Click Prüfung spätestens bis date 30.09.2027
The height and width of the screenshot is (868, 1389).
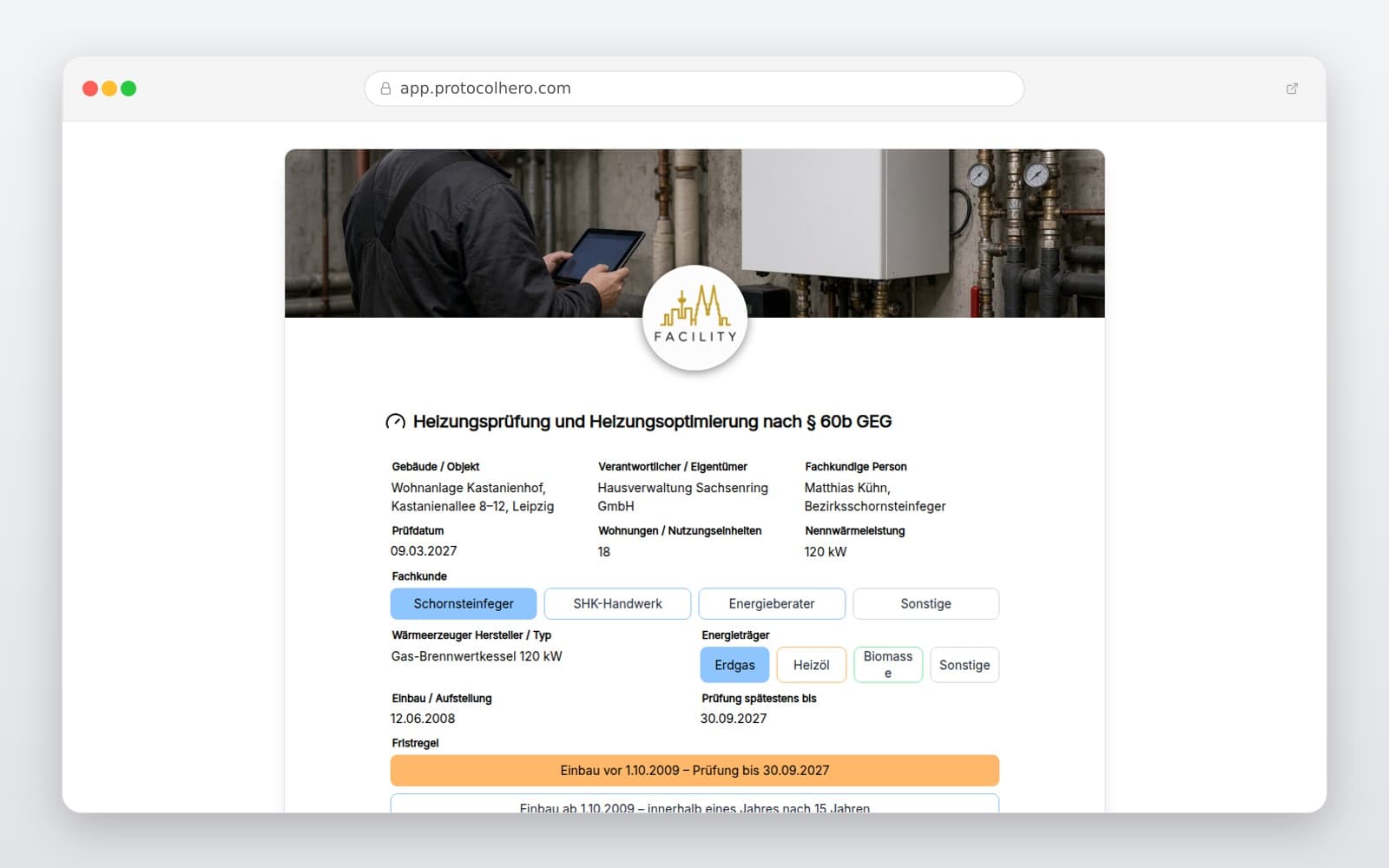[734, 719]
